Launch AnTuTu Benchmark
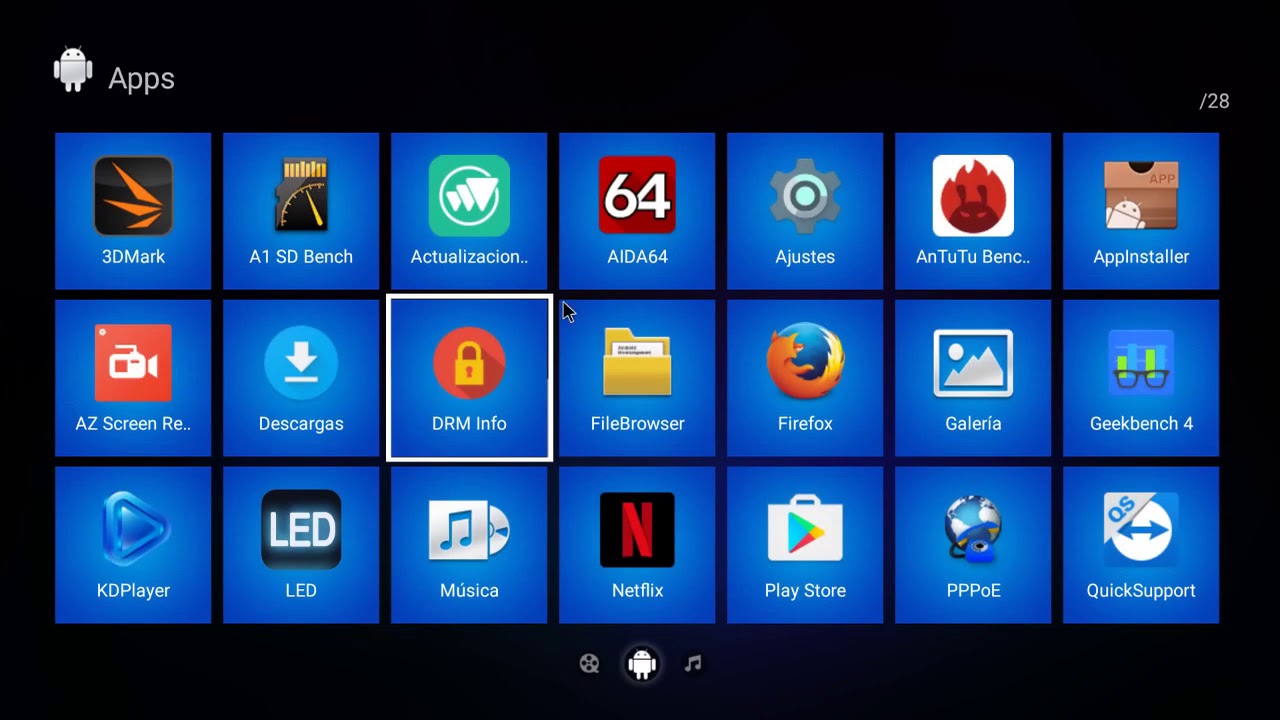Viewport: 1280px width, 720px height. [973, 211]
